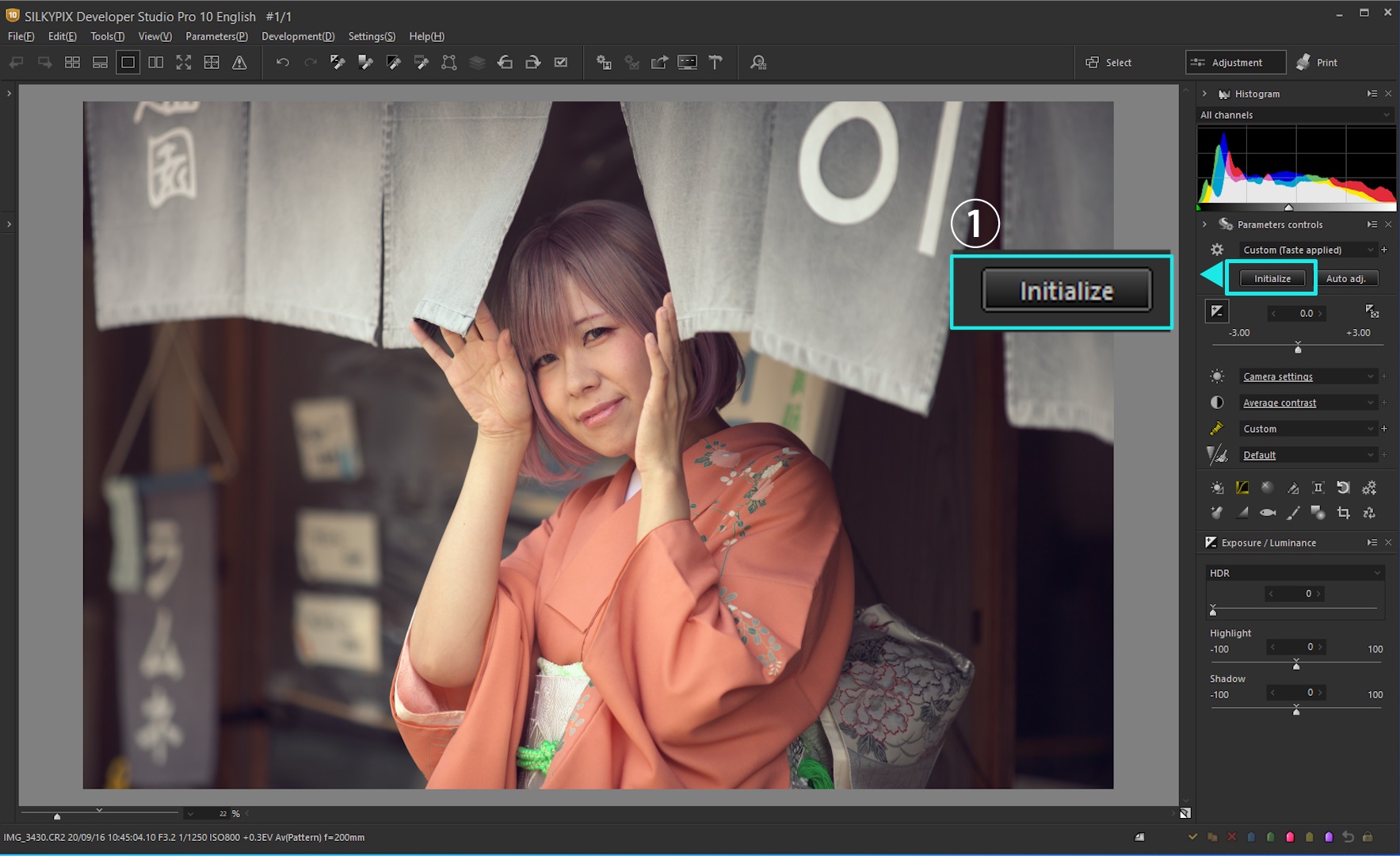This screenshot has height=856, width=1400.
Task: Open the Default sharpness dropdown
Action: pyautogui.click(x=1308, y=455)
